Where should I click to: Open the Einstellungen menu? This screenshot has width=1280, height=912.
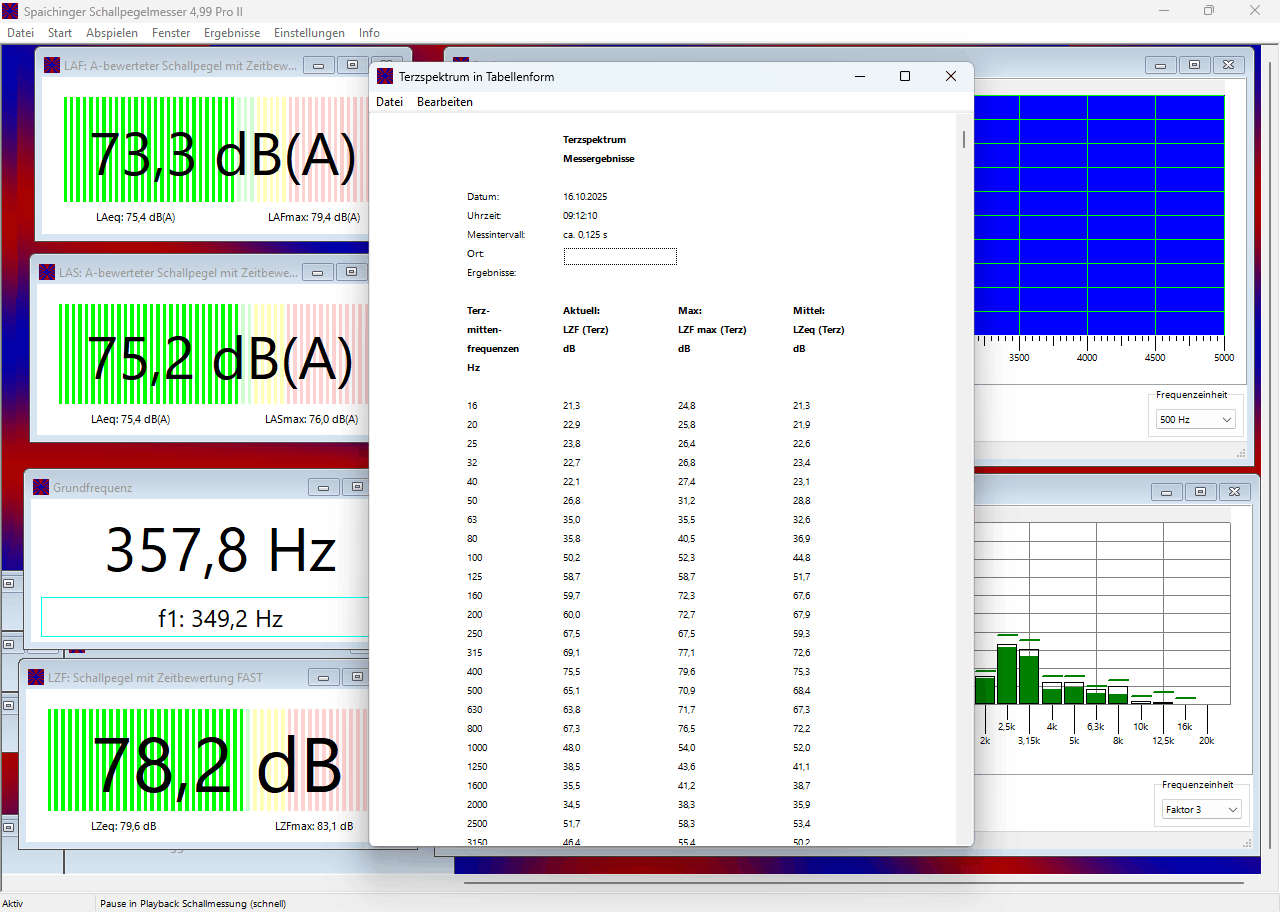309,33
